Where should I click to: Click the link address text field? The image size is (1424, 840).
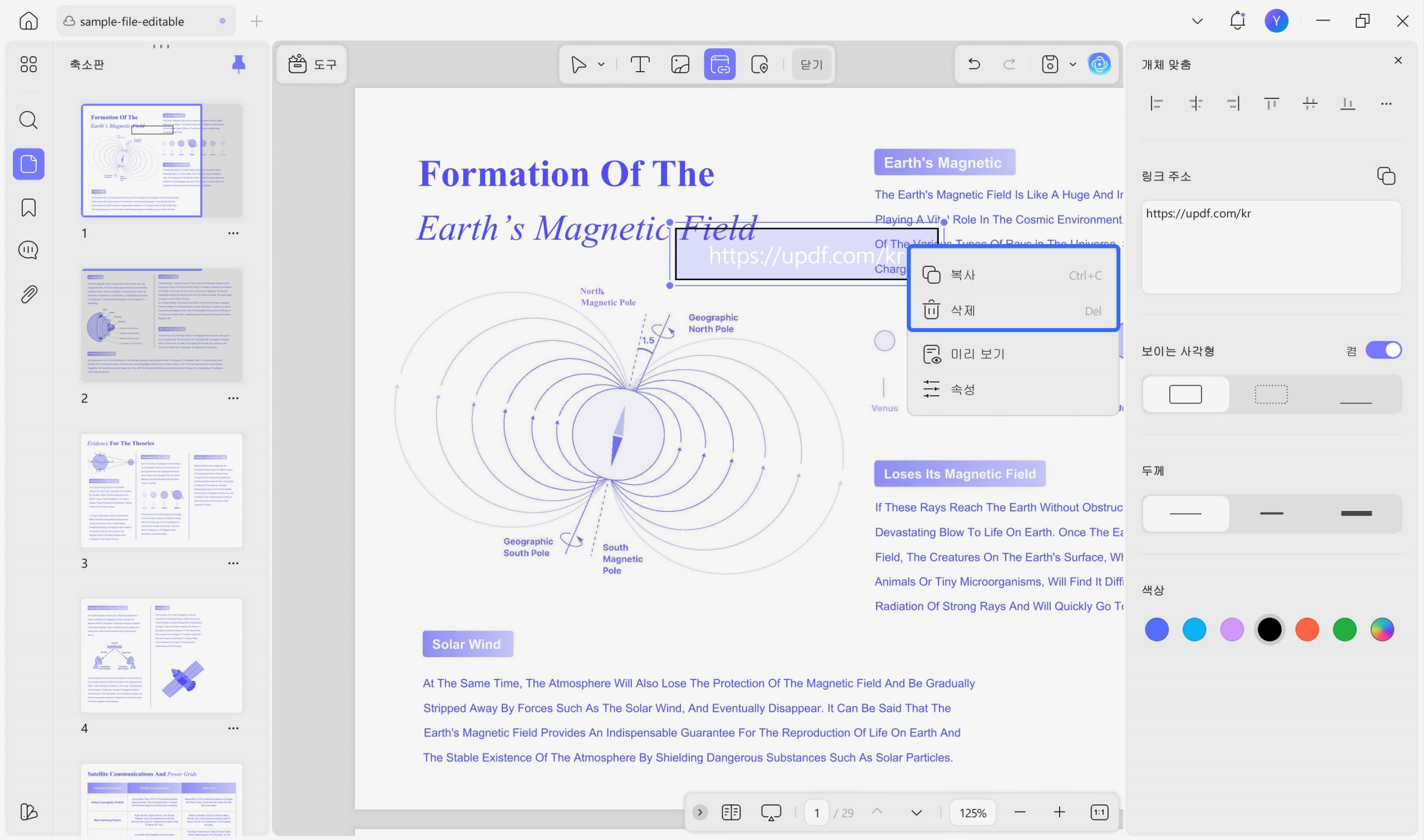point(1271,247)
